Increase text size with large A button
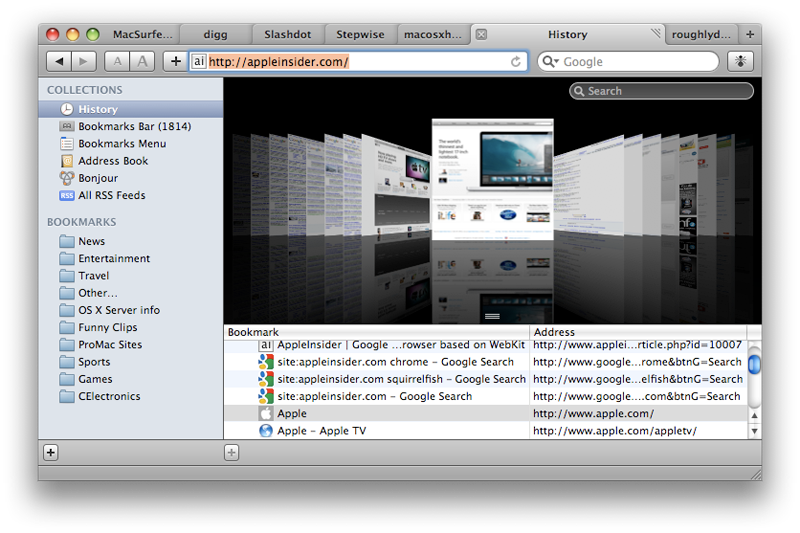The width and height of the screenshot is (800, 533). click(x=142, y=62)
